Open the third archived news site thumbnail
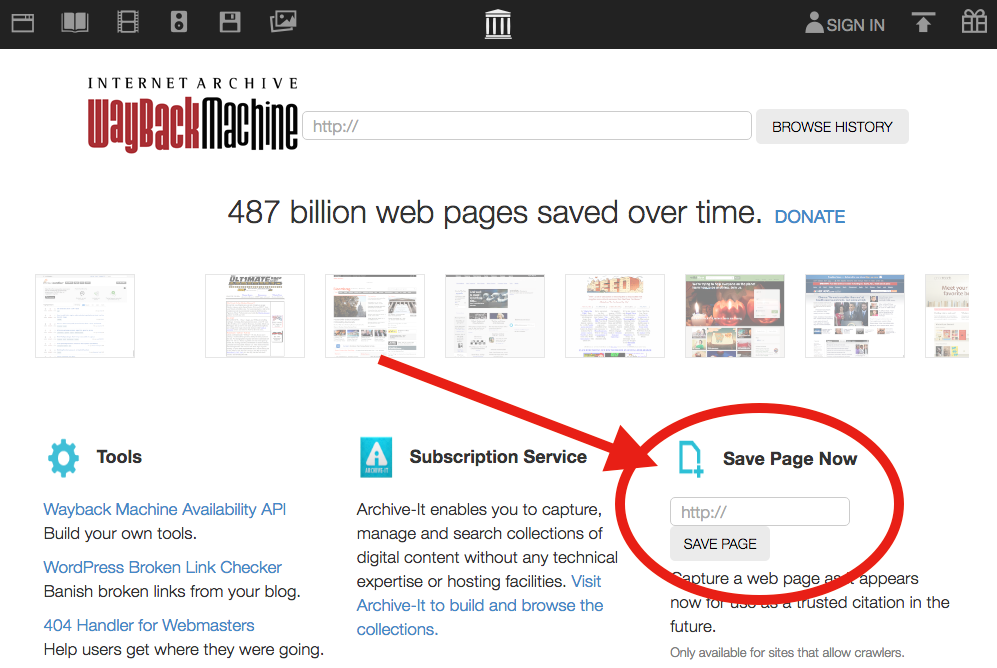Image resolution: width=997 pixels, height=668 pixels. [375, 316]
